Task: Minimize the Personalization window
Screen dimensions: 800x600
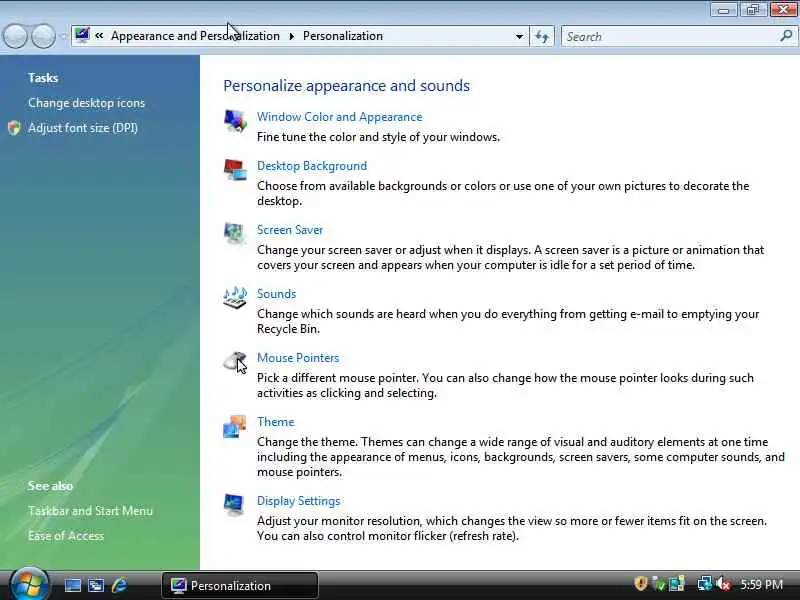Action: coord(723,10)
